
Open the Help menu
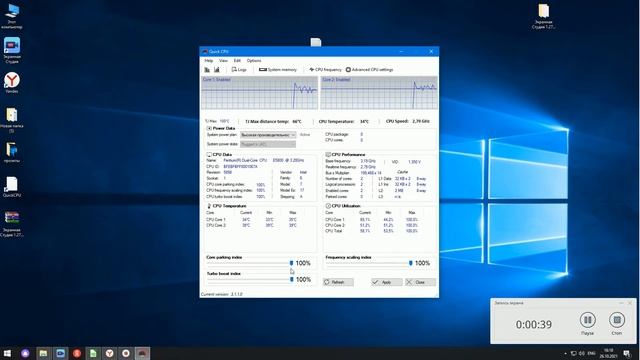click(x=209, y=60)
